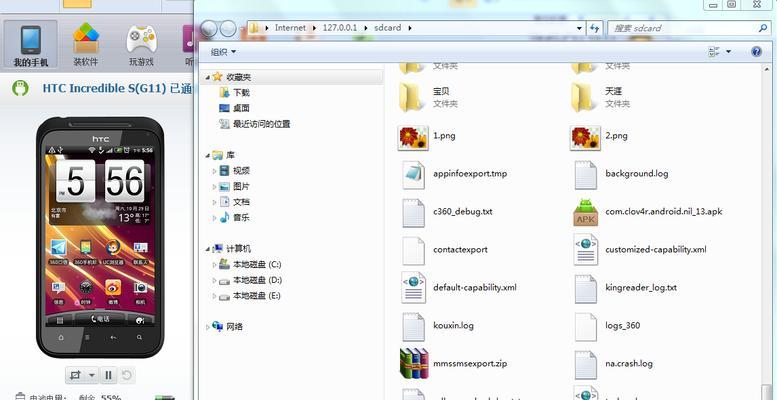Select the contactexport file icon
The height and width of the screenshot is (400, 777).
413,250
